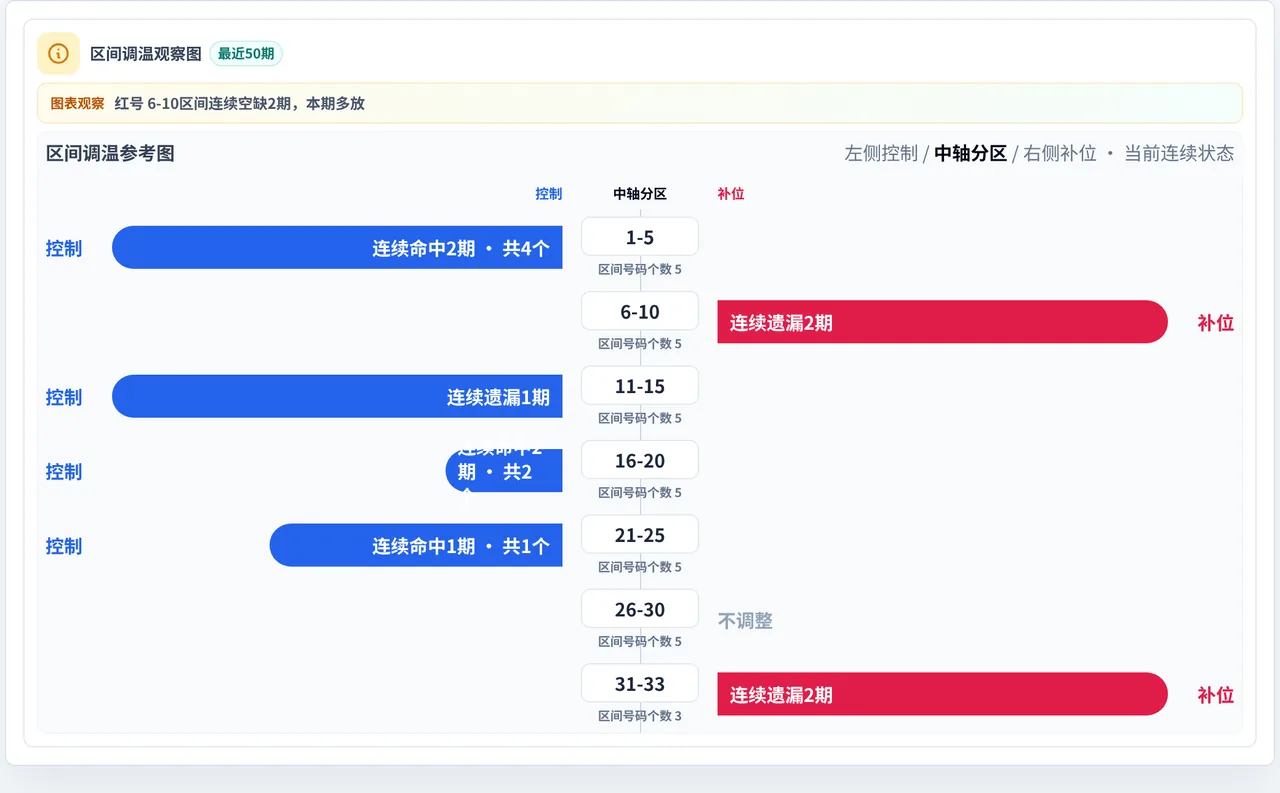Select the 26-30 zone box

coord(640,609)
